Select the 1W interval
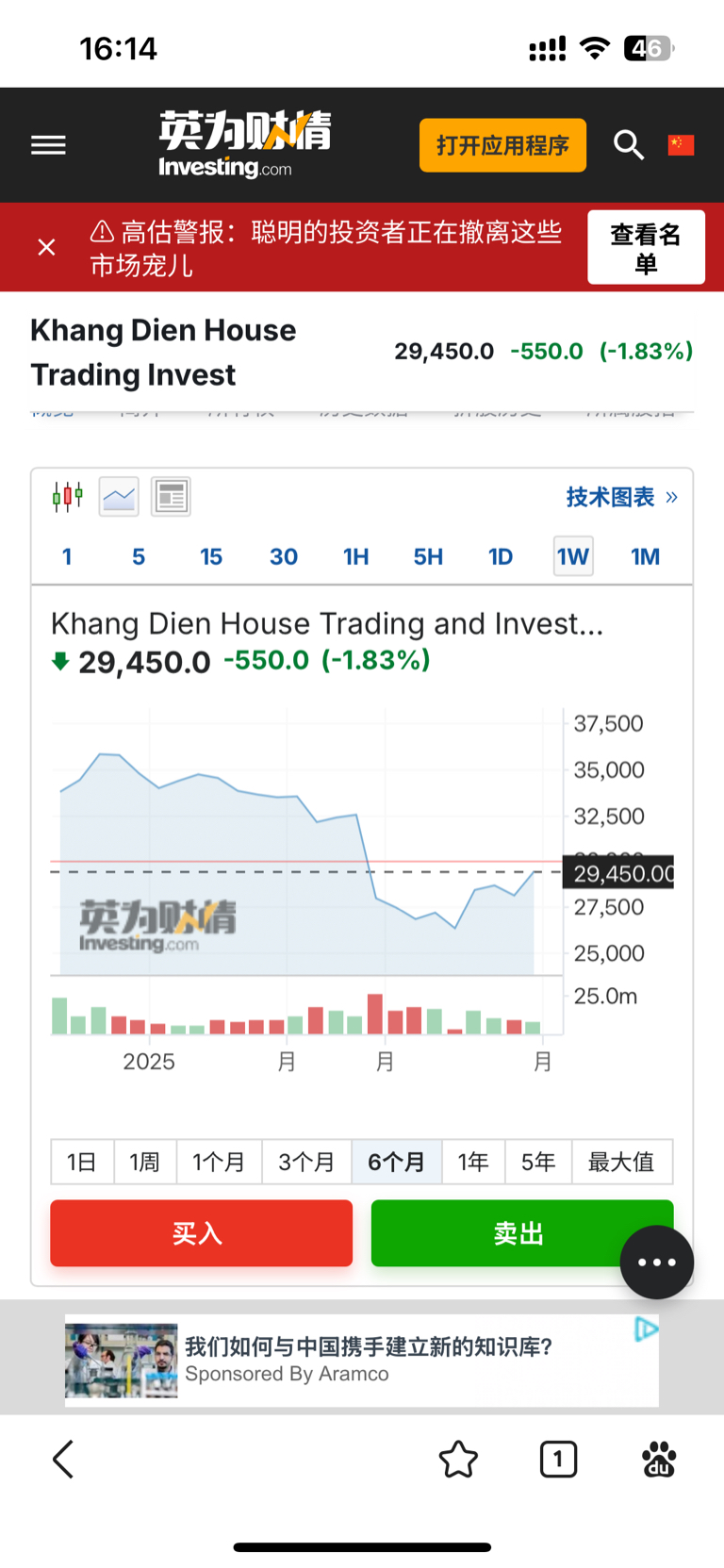The width and height of the screenshot is (724, 1568). pyautogui.click(x=573, y=556)
